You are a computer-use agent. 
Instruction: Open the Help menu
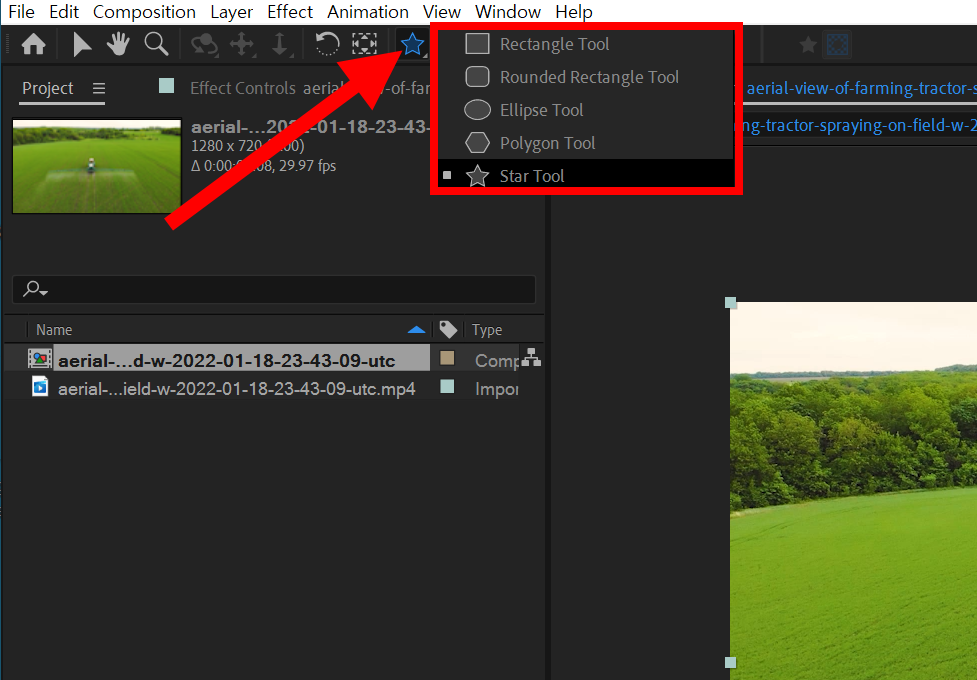[574, 12]
